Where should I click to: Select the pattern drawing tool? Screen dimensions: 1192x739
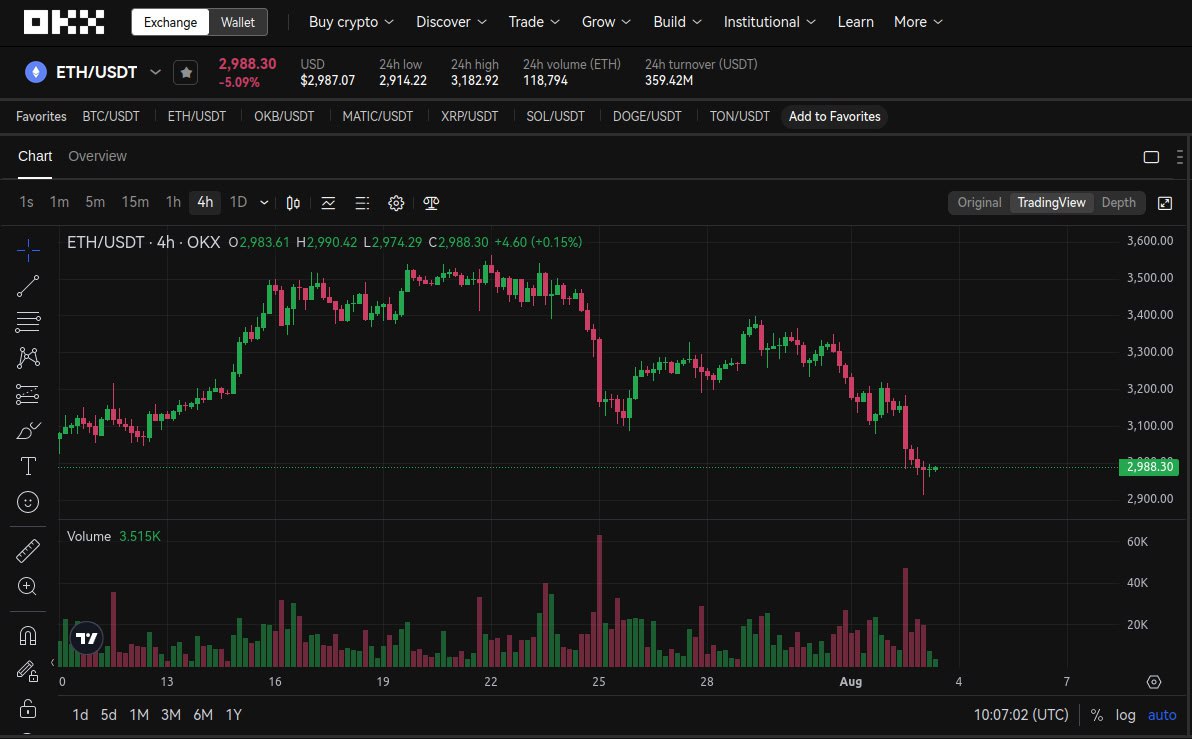point(28,357)
